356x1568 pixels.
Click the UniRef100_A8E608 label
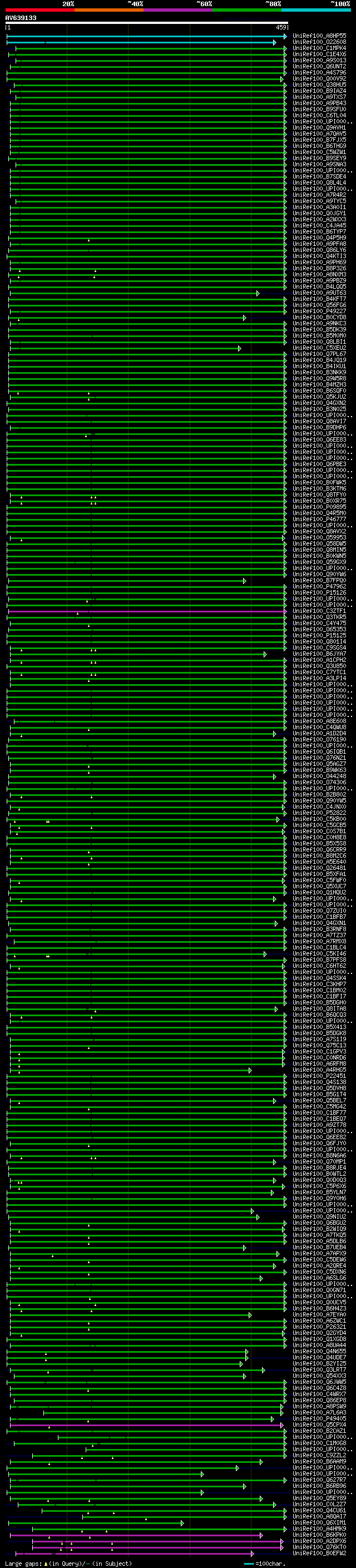coord(319,721)
